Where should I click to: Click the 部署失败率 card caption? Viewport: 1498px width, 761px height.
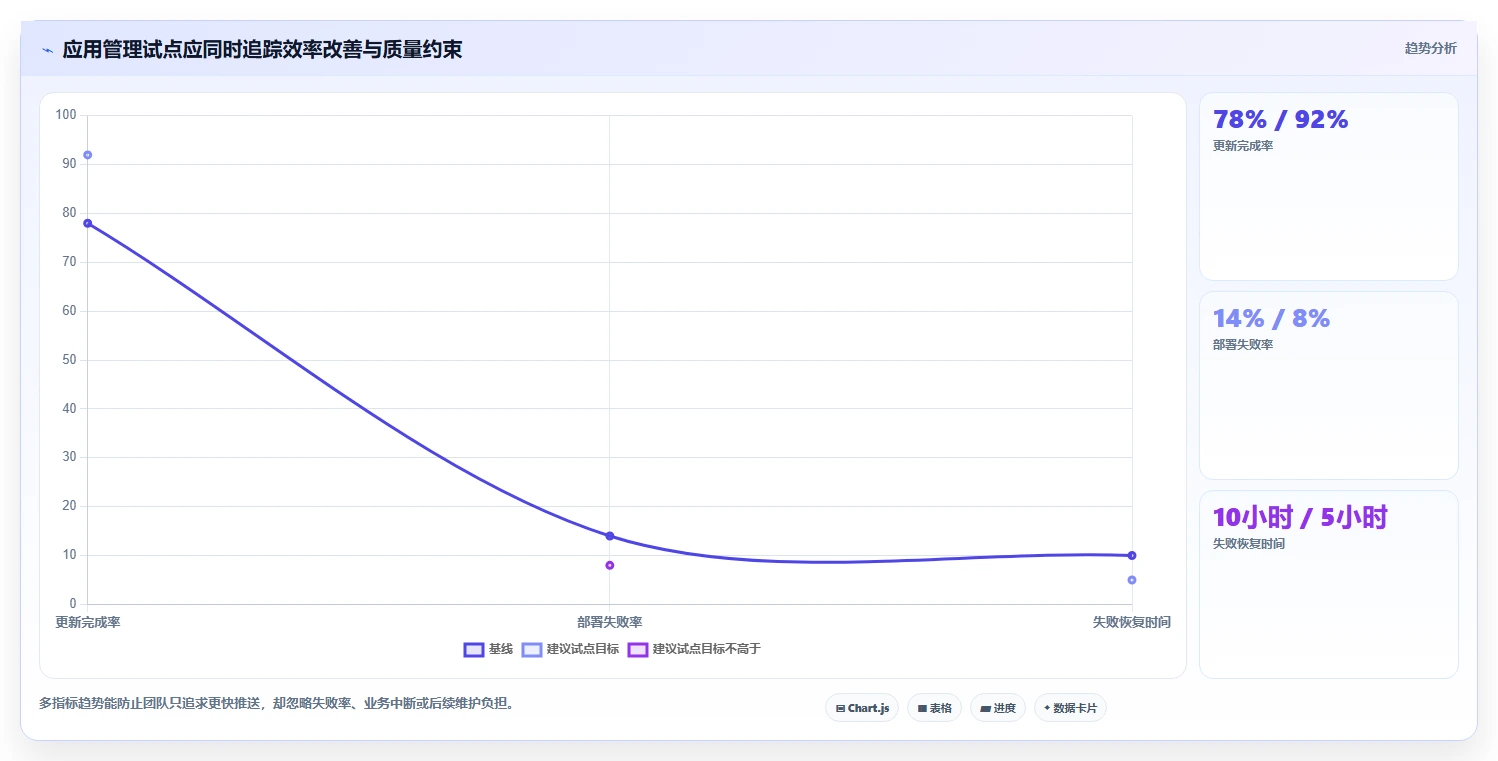click(1243, 345)
